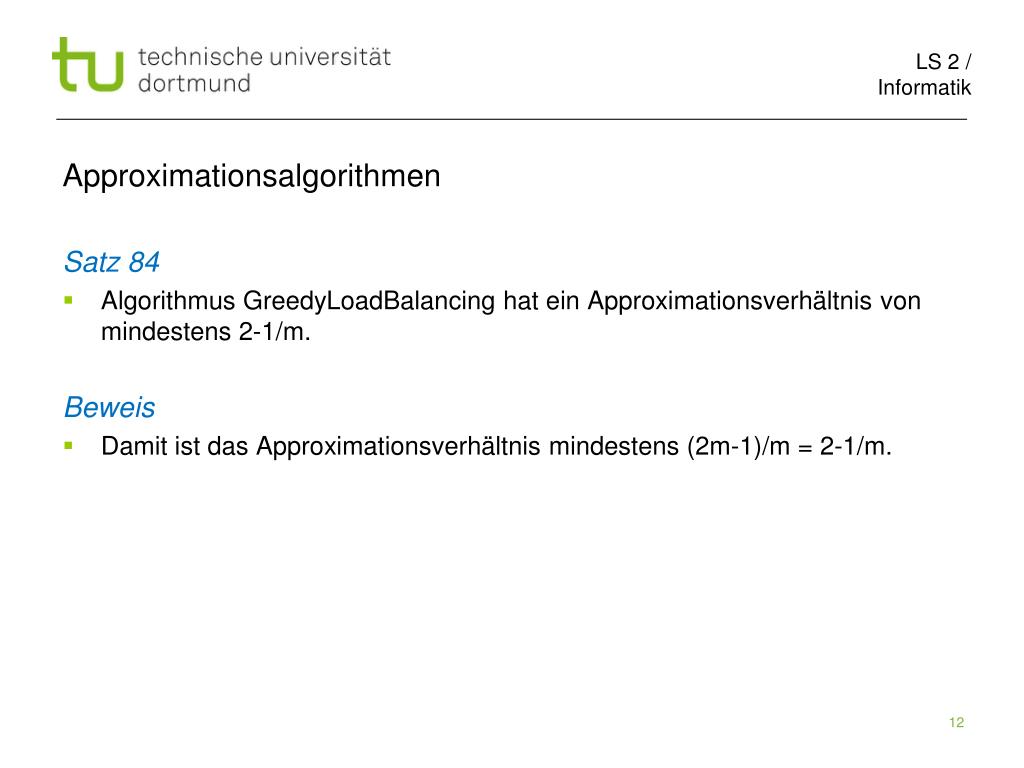The height and width of the screenshot is (768, 1024).
Task: Click the word dortmund in the logo
Action: [x=195, y=84]
